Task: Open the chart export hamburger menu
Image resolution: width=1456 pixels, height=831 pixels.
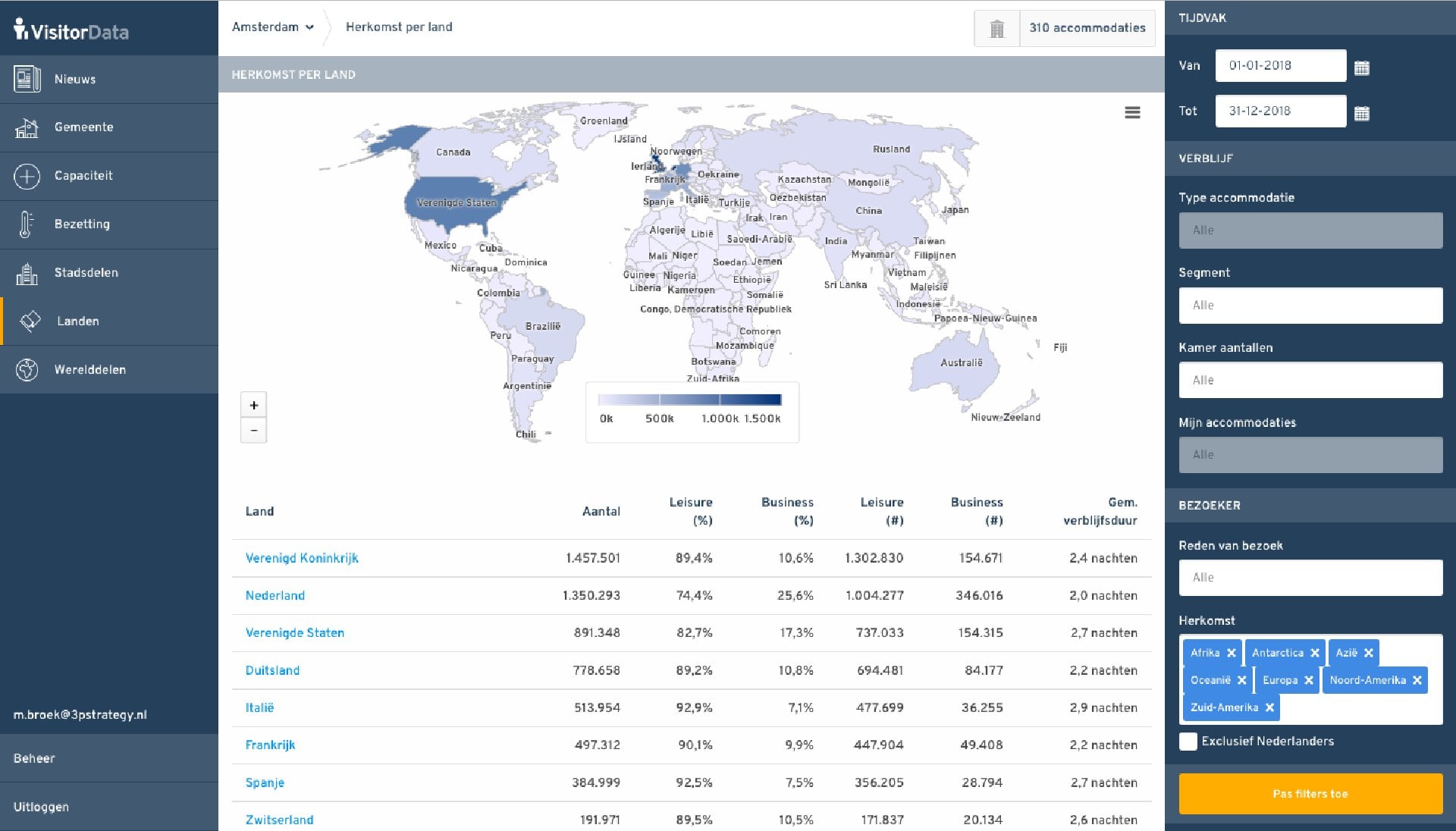Action: (1132, 112)
